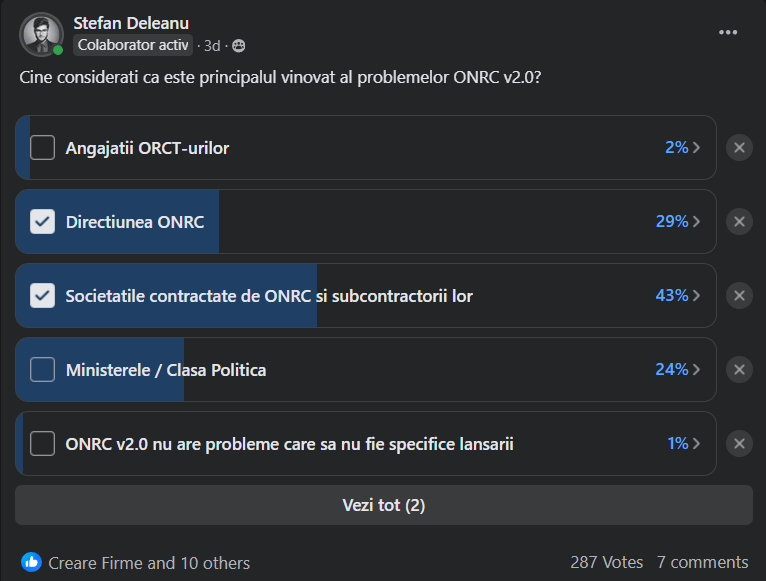766x581 pixels.
Task: Uncheck the Directiunea ONRC checkbox
Action: 42,222
